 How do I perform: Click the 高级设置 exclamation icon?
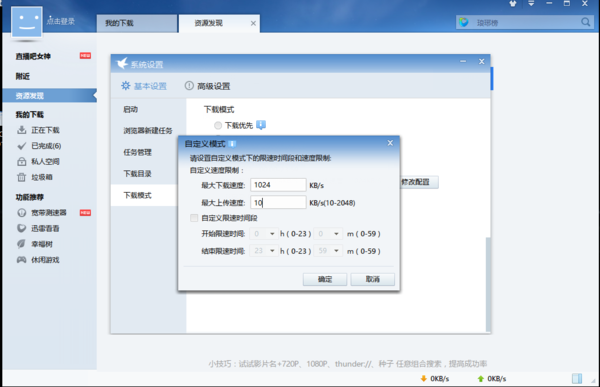coord(189,86)
